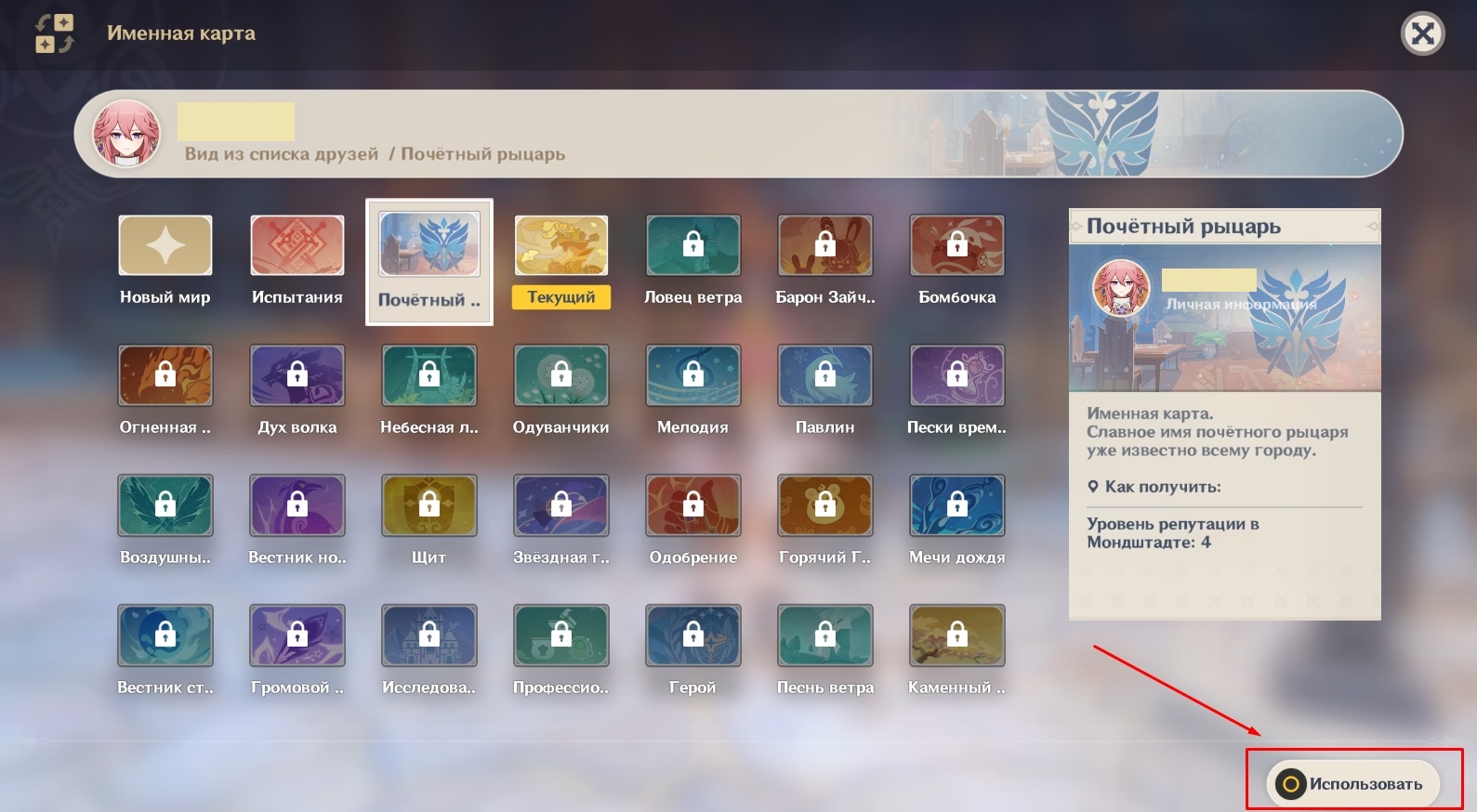1477x812 pixels.
Task: Click the namecard menu icon near title
Action: point(54,33)
